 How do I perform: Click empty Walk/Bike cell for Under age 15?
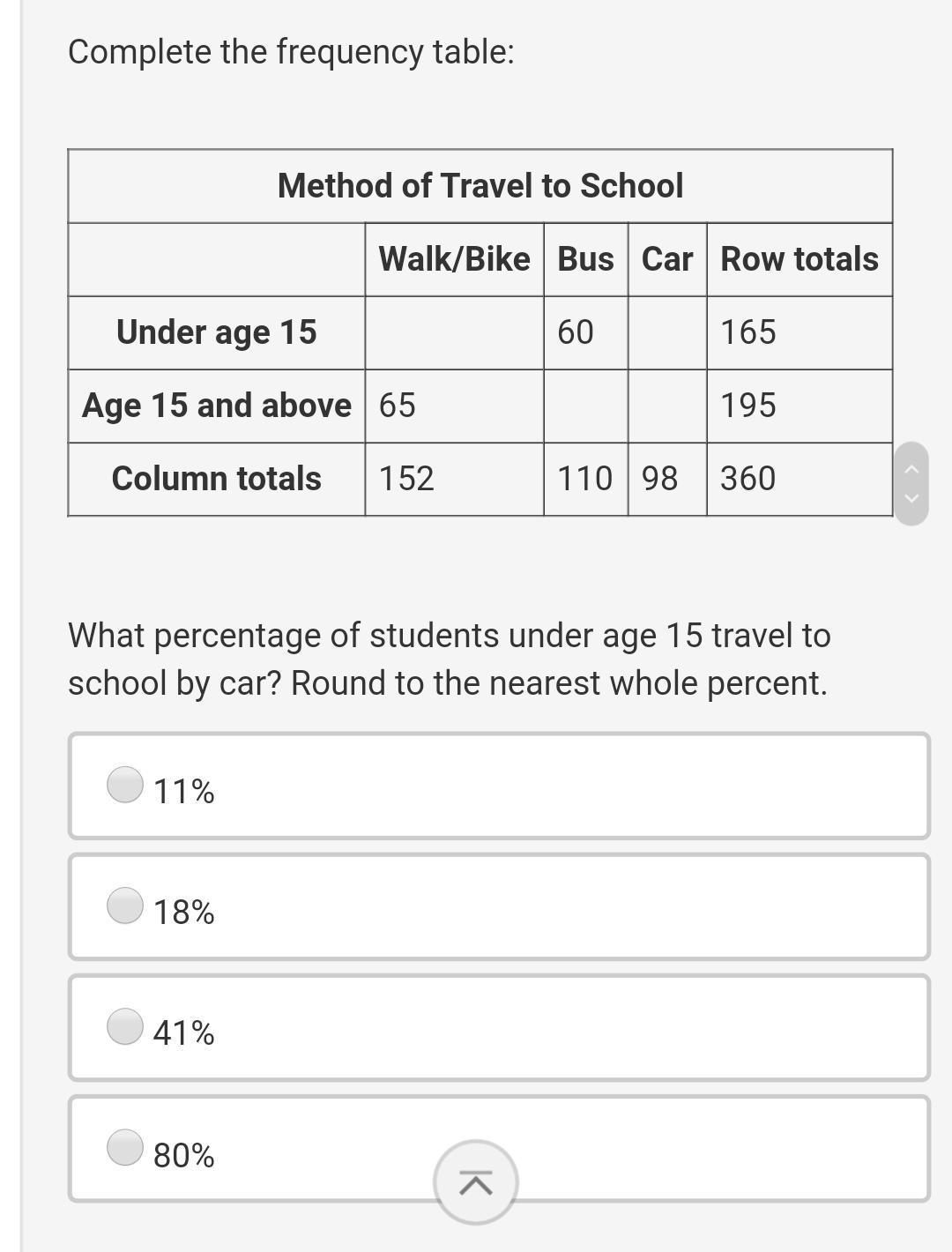[x=454, y=332]
